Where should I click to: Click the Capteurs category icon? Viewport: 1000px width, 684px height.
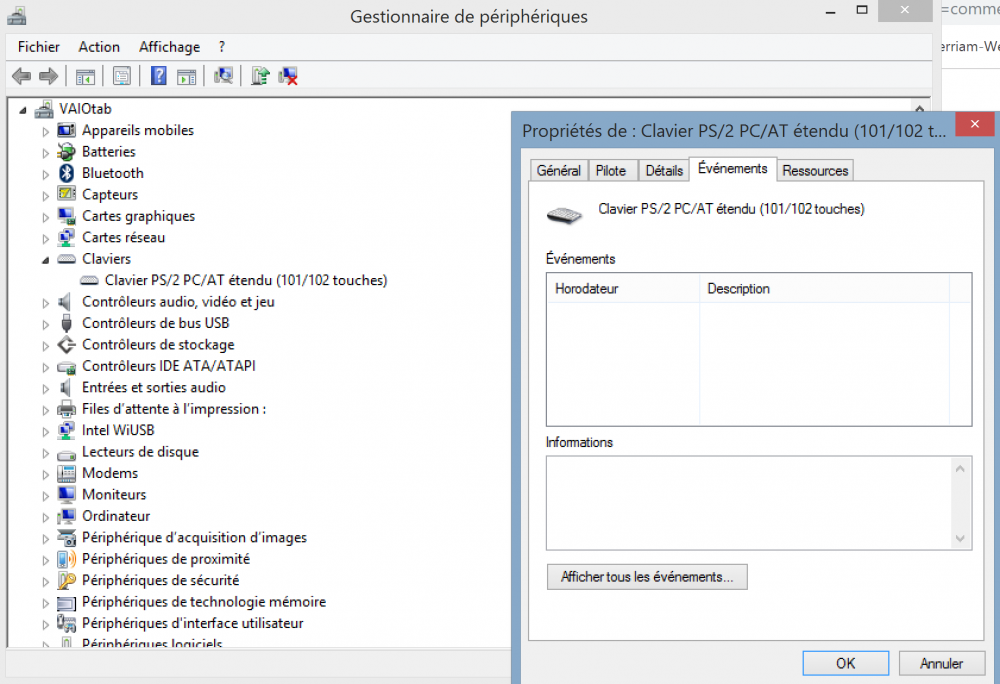coord(66,194)
